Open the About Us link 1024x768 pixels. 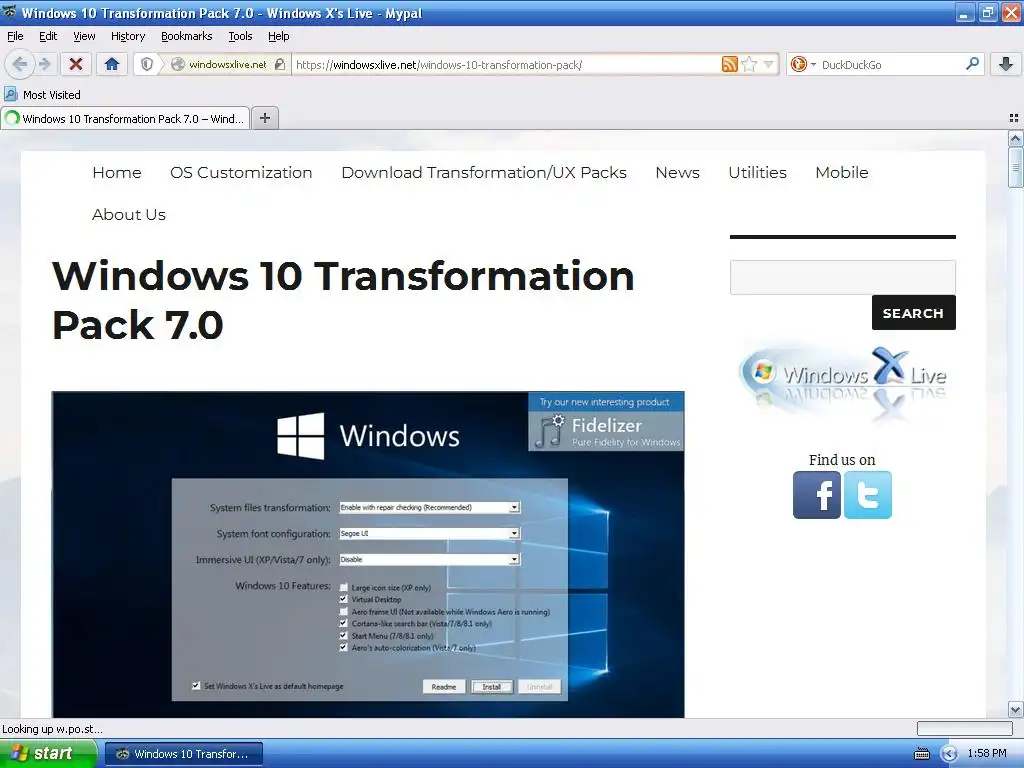(x=129, y=214)
